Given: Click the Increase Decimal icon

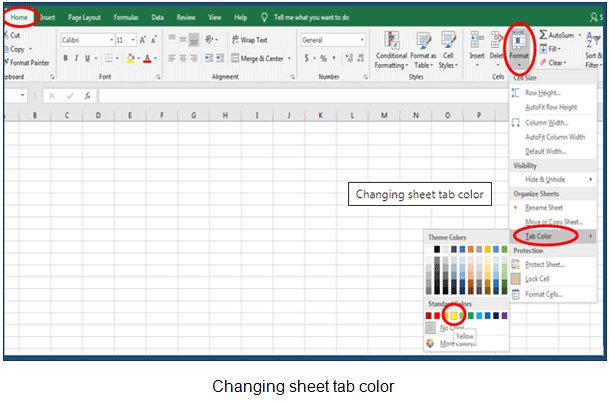Looking at the screenshot, I should tap(349, 58).
